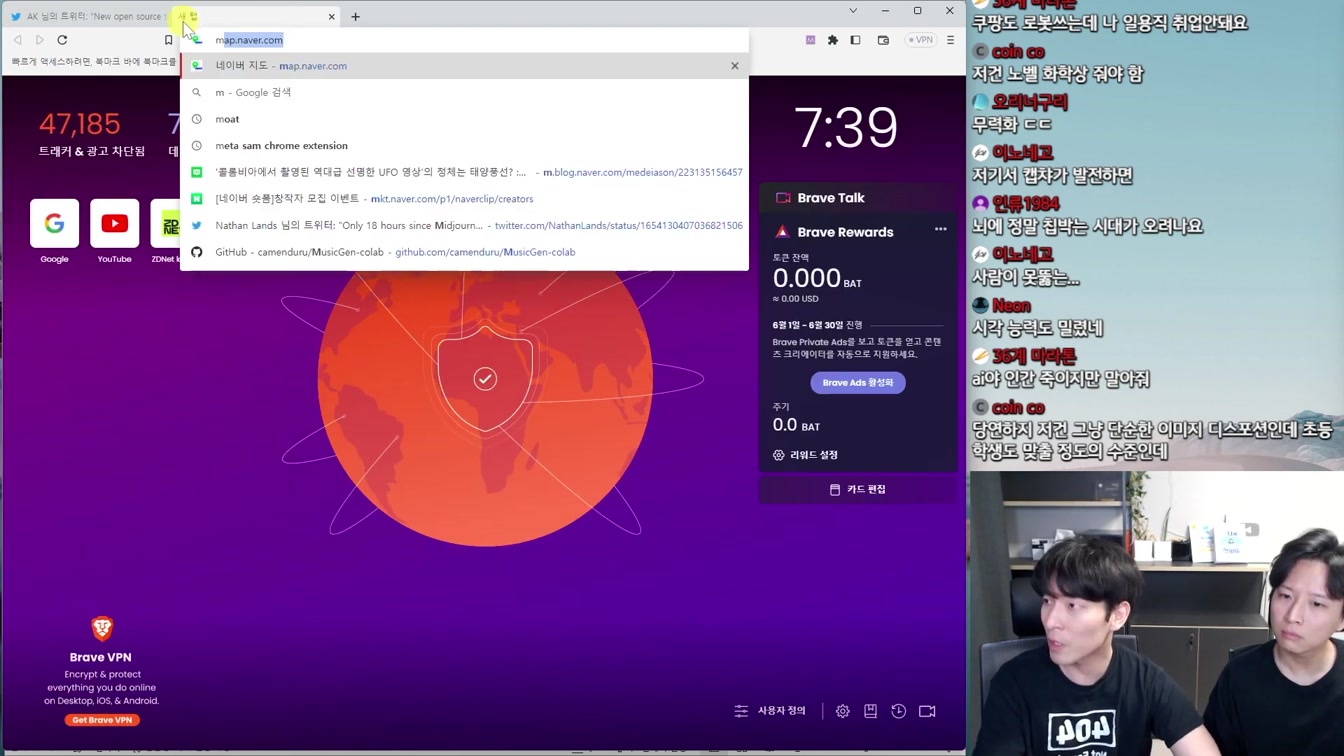Expand the tab search dropdown arrow
Image resolution: width=1344 pixels, height=756 pixels.
[x=853, y=11]
